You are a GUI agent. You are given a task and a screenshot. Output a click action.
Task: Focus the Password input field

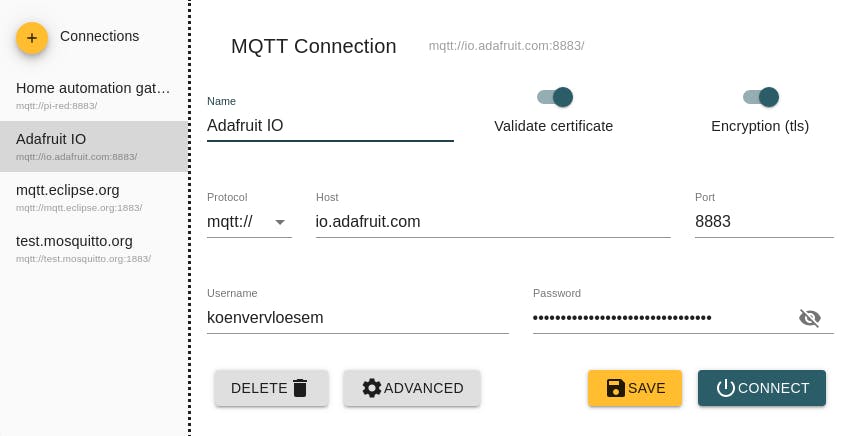[x=660, y=318]
